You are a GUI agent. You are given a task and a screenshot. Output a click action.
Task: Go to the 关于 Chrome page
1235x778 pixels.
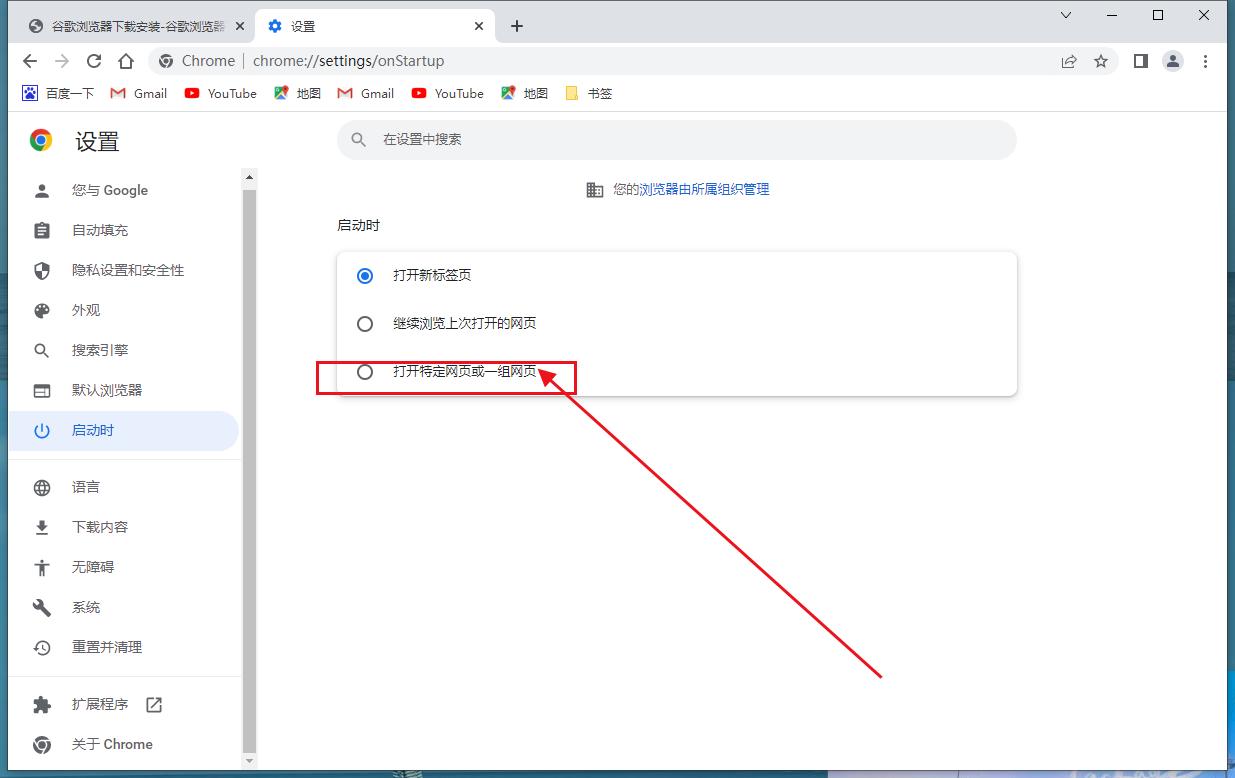pos(112,744)
